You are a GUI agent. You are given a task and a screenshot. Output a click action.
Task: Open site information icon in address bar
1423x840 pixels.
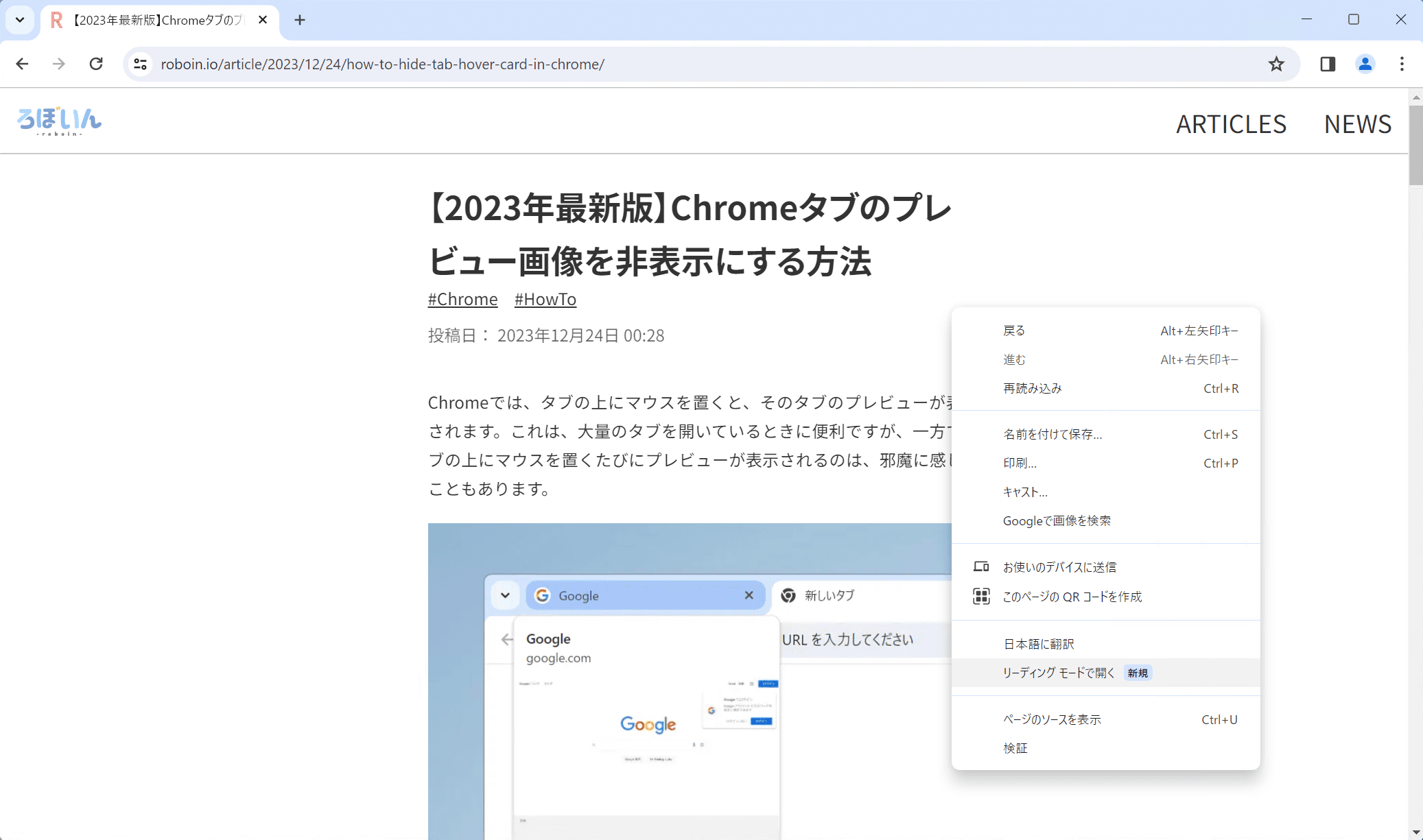[141, 64]
